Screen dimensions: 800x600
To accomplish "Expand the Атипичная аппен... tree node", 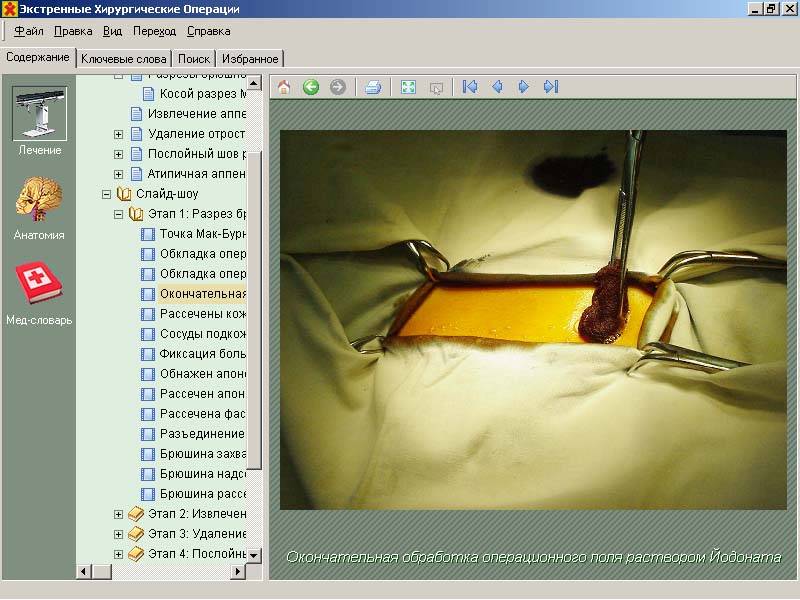I will click(119, 174).
